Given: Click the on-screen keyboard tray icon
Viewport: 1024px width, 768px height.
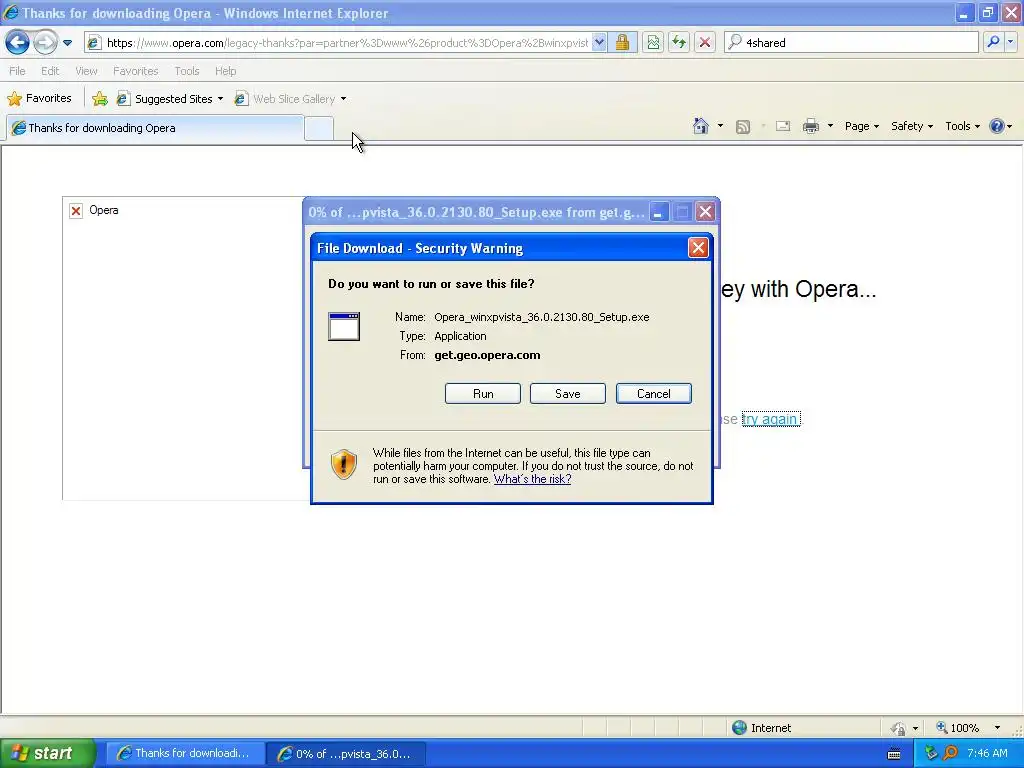Looking at the screenshot, I should pos(894,754).
